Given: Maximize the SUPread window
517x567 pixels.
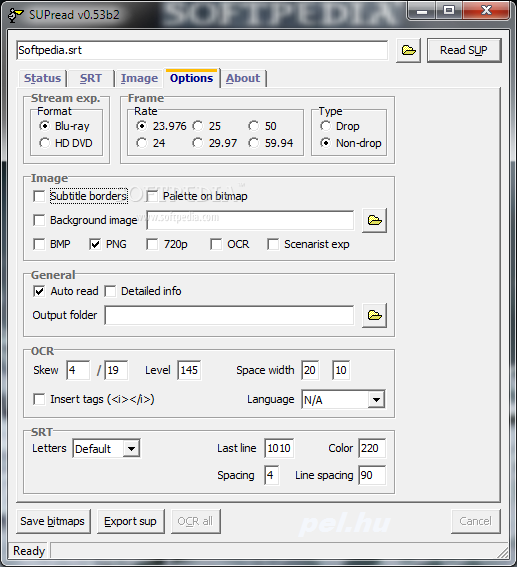Looking at the screenshot, I should (449, 12).
